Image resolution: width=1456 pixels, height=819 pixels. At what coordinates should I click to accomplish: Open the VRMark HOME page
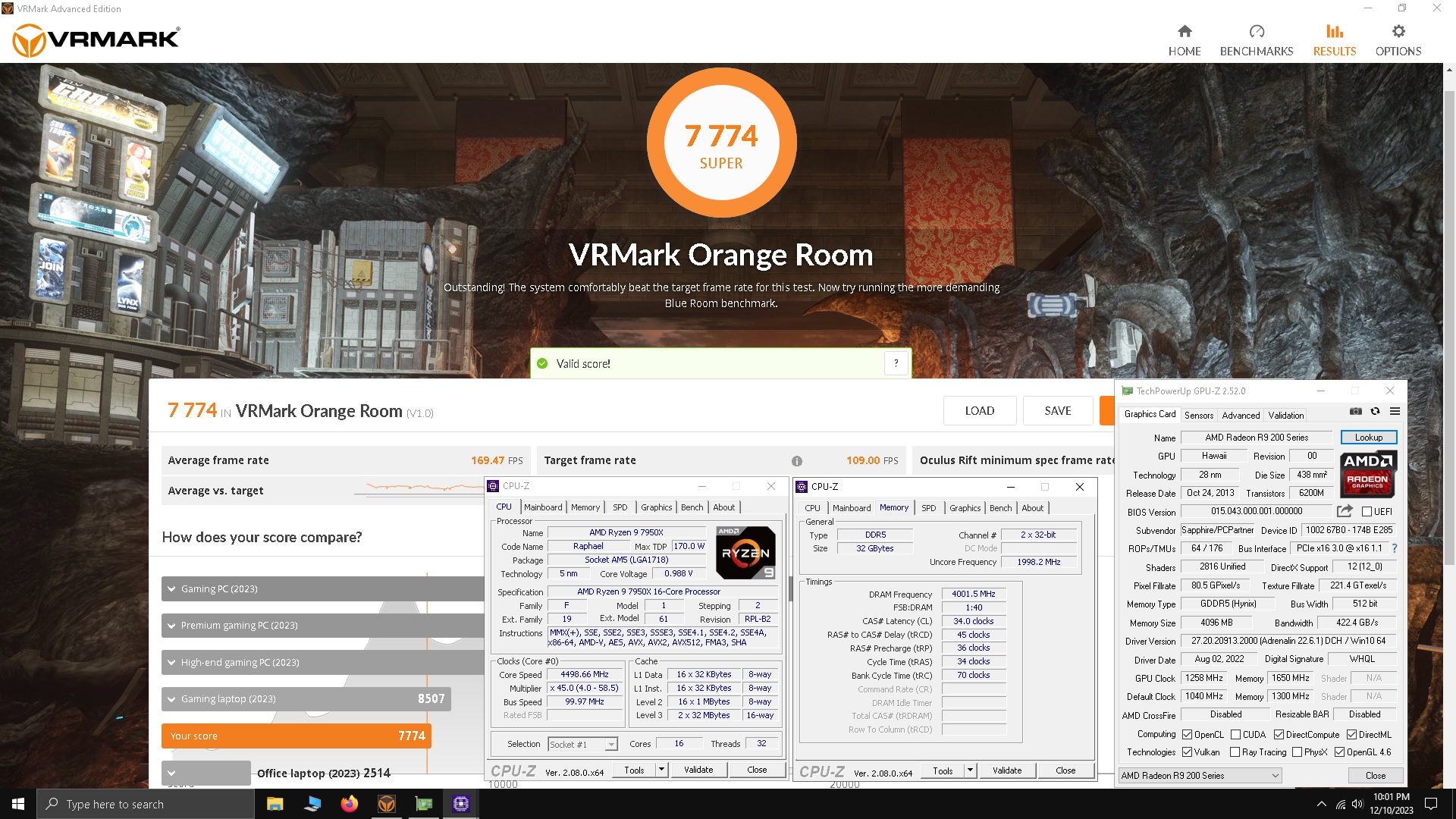pyautogui.click(x=1184, y=40)
